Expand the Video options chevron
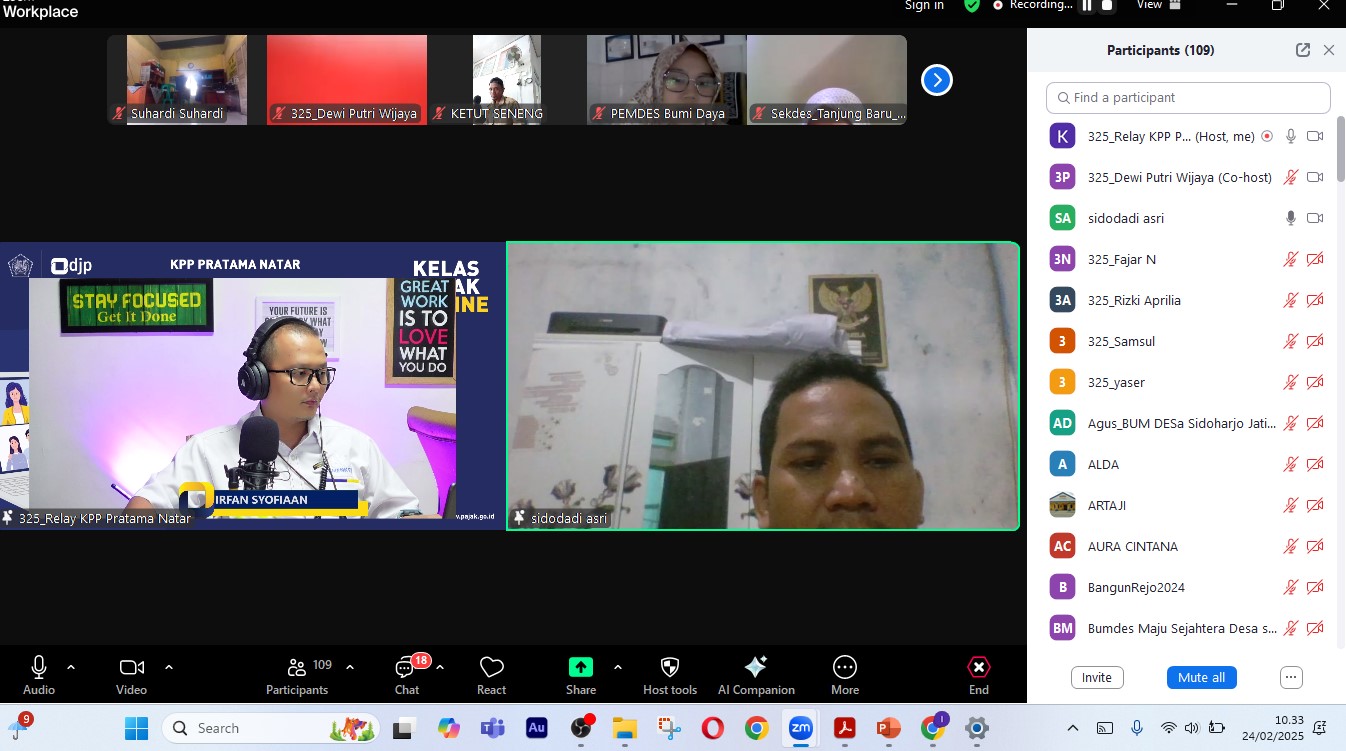Screen dimensions: 1346x751 169,667
